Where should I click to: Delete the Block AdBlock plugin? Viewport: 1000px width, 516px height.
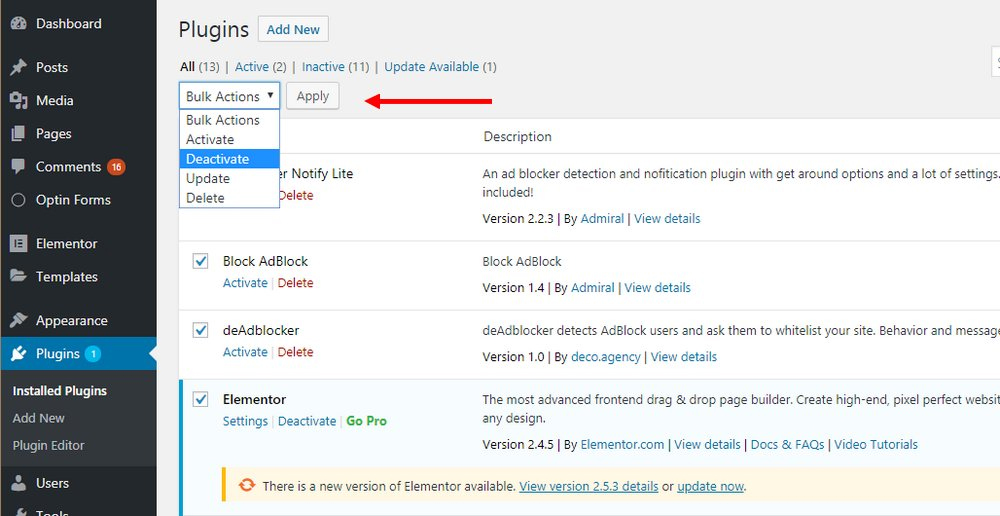pos(296,283)
